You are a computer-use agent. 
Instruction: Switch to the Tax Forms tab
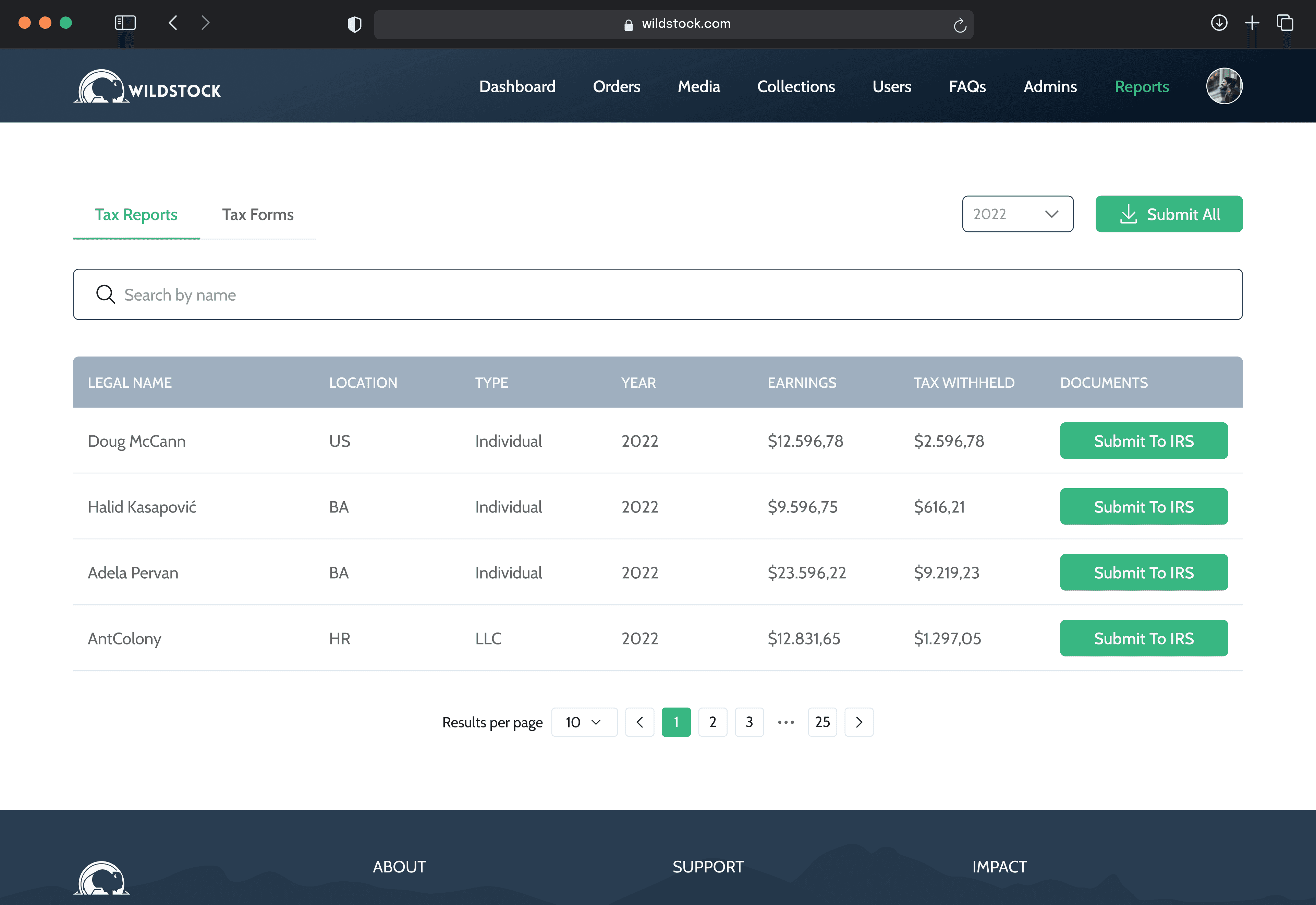257,214
